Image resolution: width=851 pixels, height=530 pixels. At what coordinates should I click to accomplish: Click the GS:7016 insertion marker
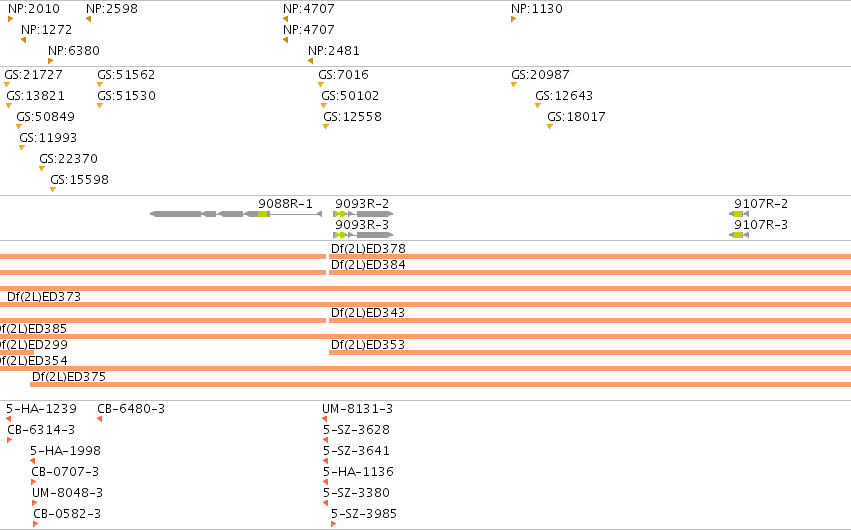point(321,85)
